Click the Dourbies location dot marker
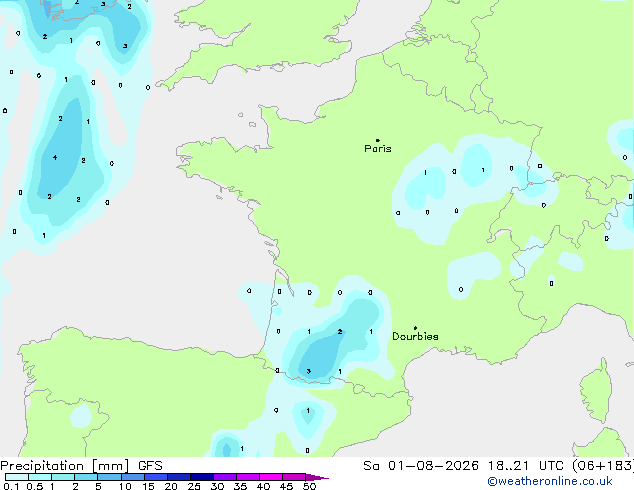The image size is (634, 490). click(415, 328)
